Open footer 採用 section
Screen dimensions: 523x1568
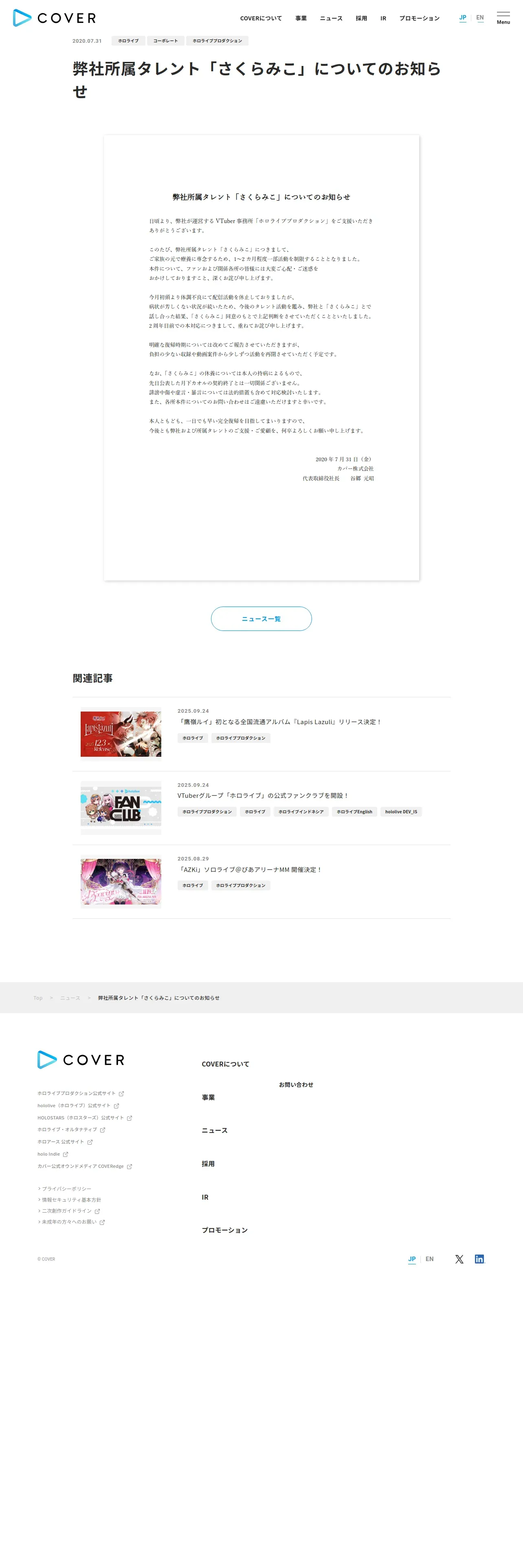[208, 1164]
